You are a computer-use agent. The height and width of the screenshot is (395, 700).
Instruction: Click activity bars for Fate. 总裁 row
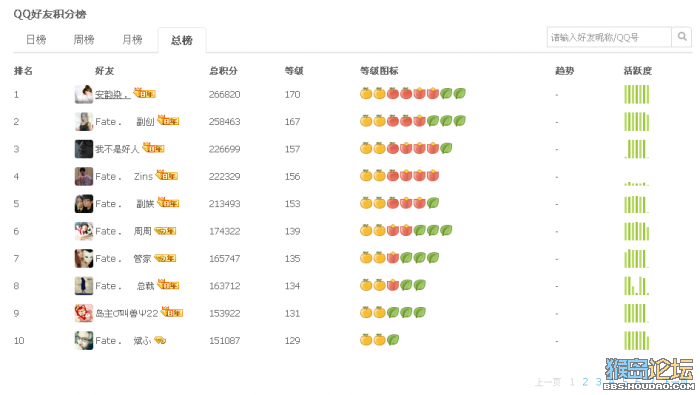[637, 286]
